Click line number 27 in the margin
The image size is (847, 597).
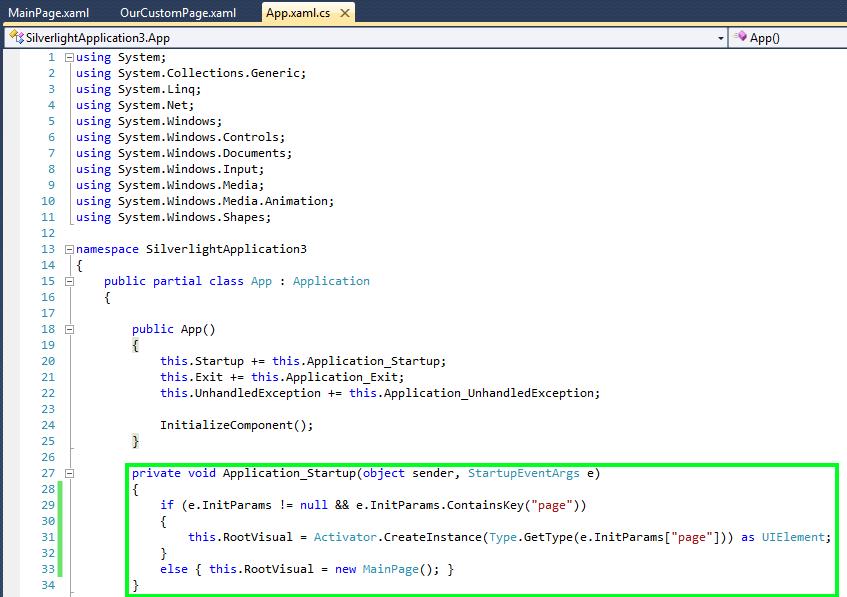pos(47,473)
